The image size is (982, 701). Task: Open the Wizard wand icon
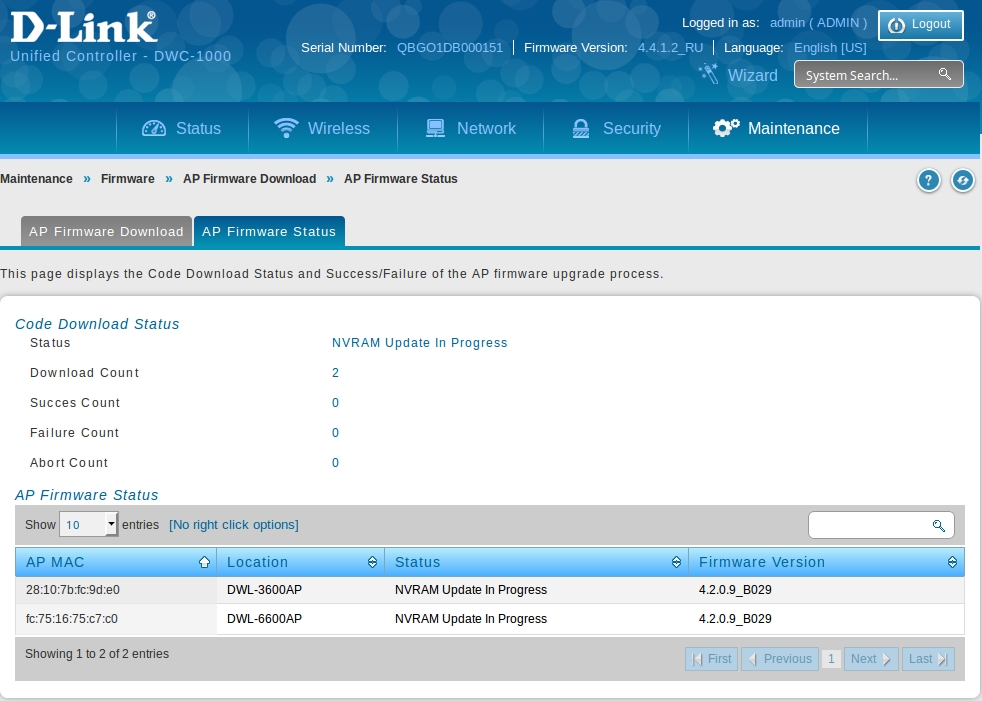709,74
